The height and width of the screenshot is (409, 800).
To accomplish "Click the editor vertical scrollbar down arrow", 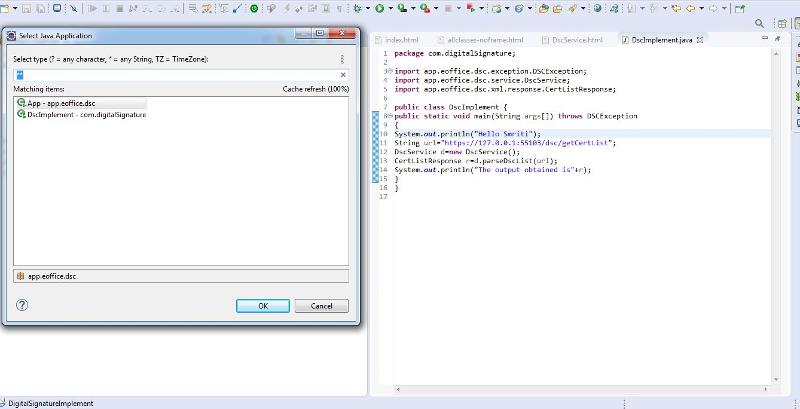I will coord(776,379).
